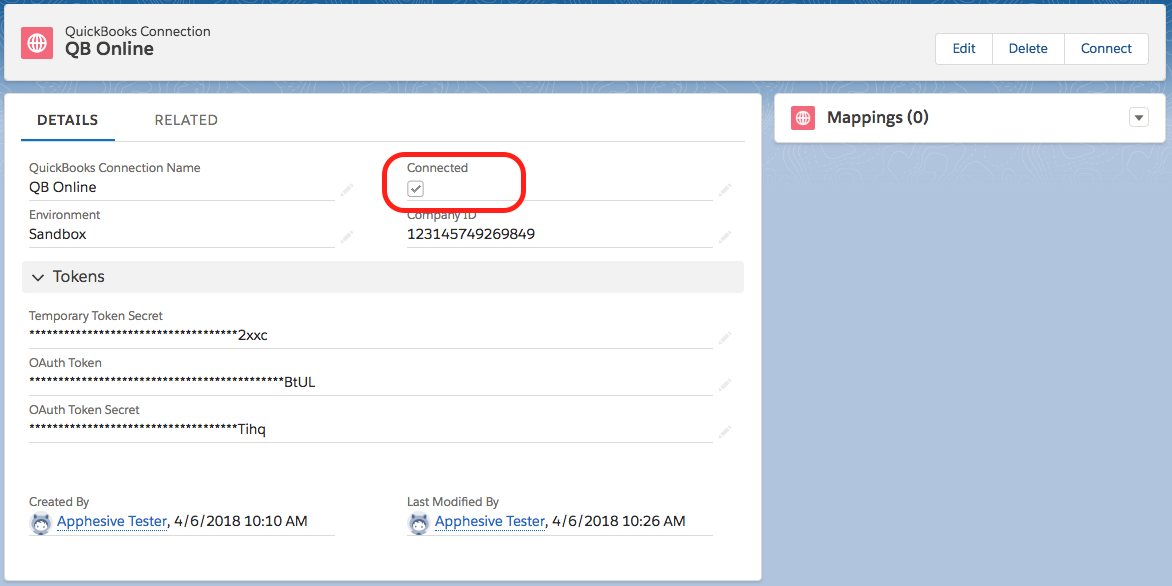Click the QuickBooks Connection globe icon in header

click(37, 43)
